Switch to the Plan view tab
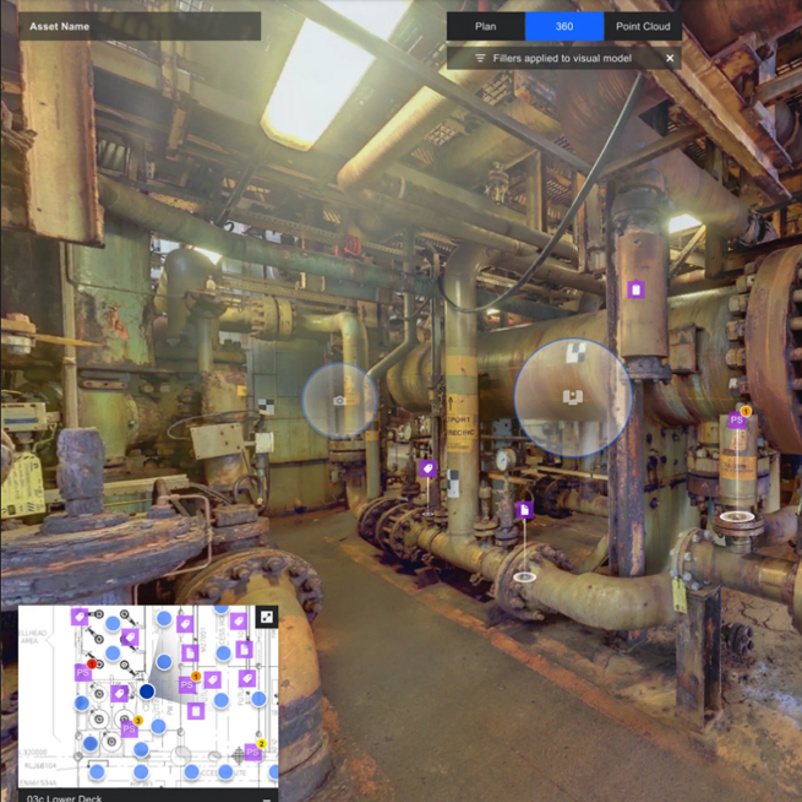Viewport: 802px width, 802px height. [485, 26]
